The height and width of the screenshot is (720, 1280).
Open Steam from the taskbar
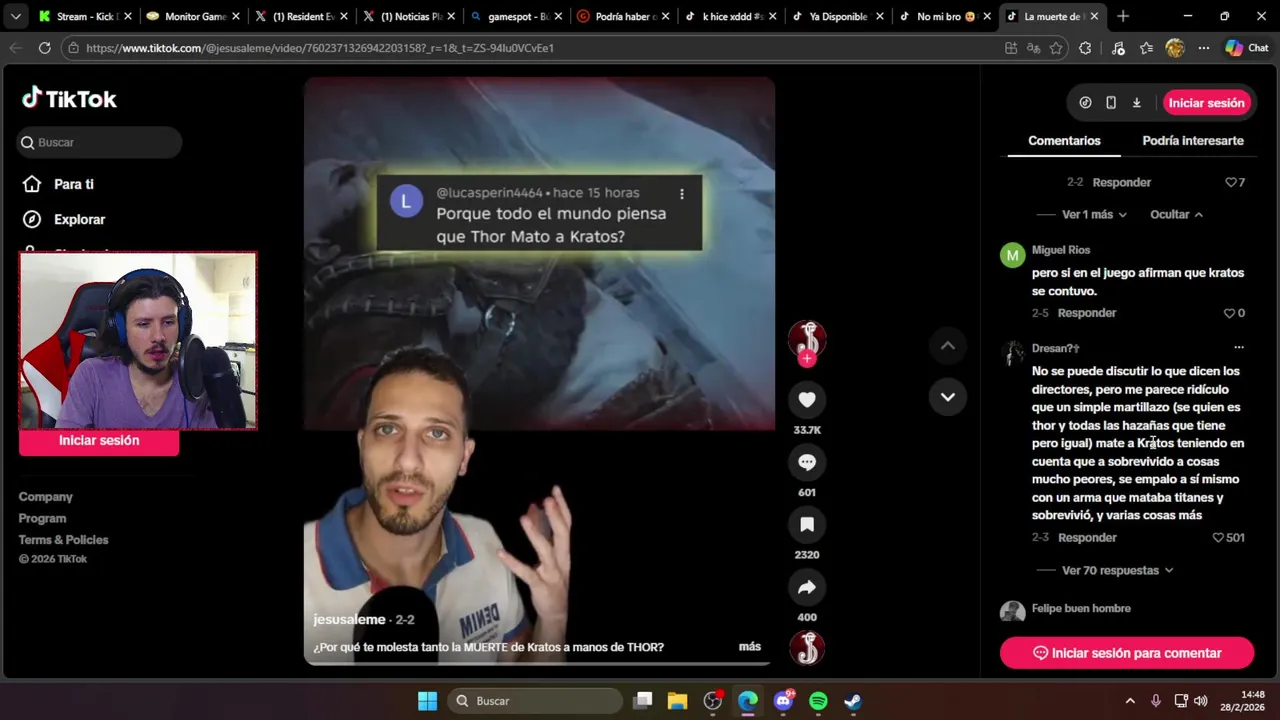(853, 701)
